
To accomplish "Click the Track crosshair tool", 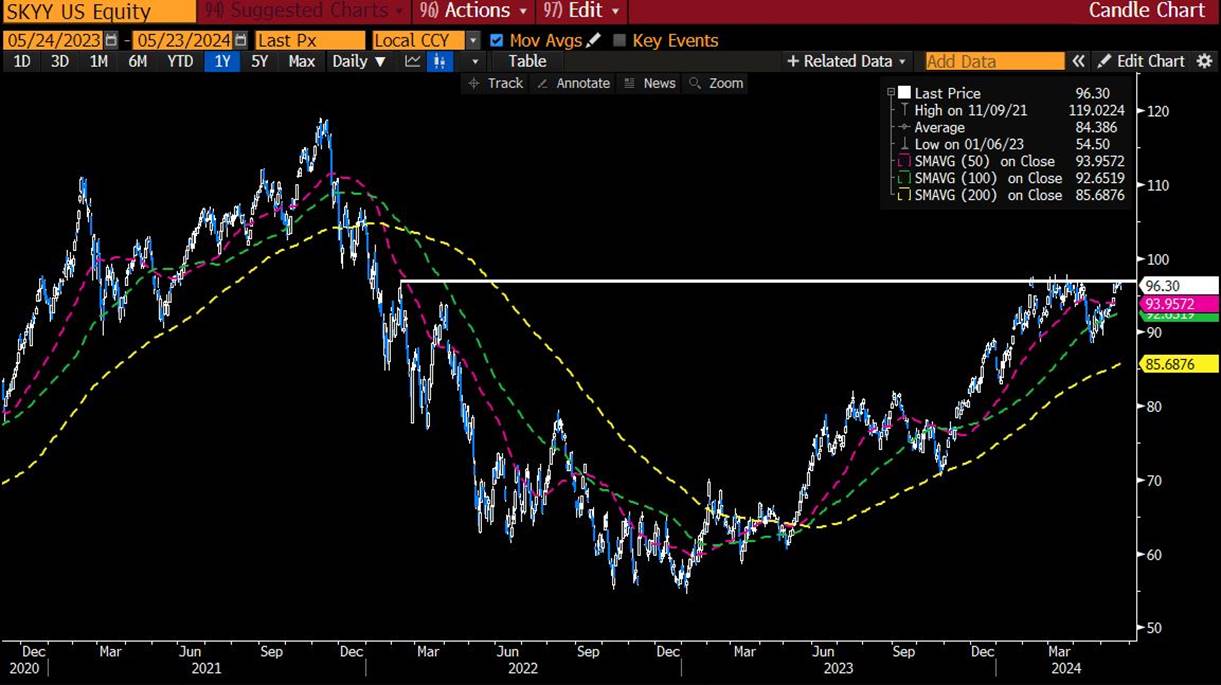I will coord(495,83).
